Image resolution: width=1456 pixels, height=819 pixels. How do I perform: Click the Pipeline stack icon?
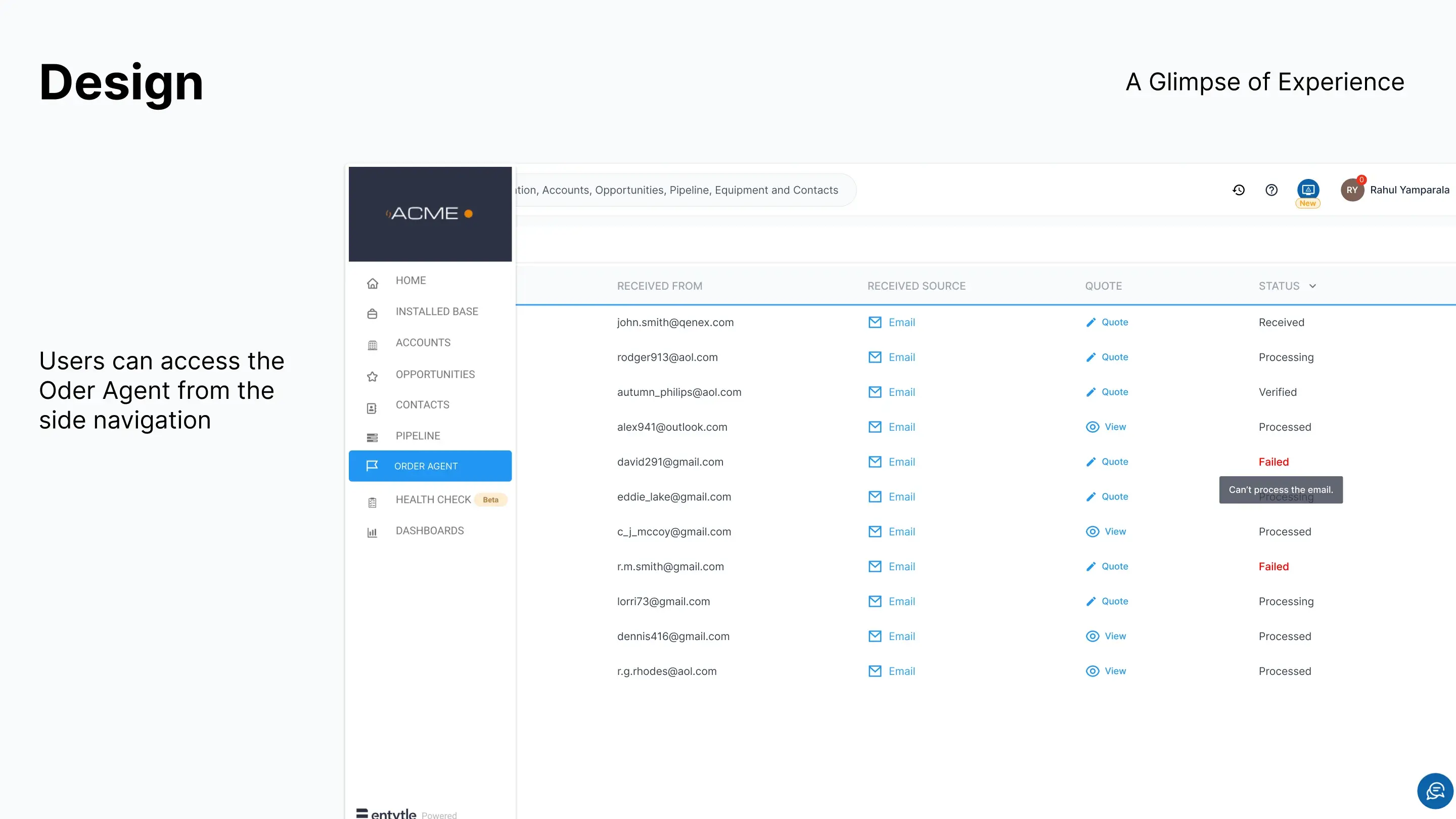(x=372, y=437)
